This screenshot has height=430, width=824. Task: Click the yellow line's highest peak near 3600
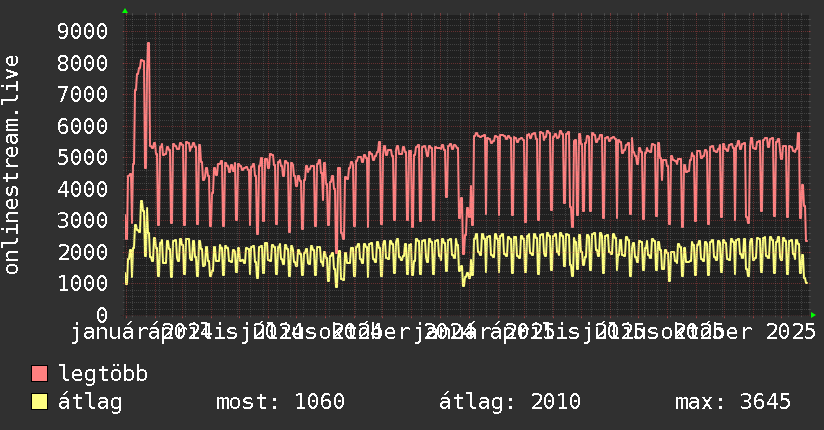coord(141,202)
